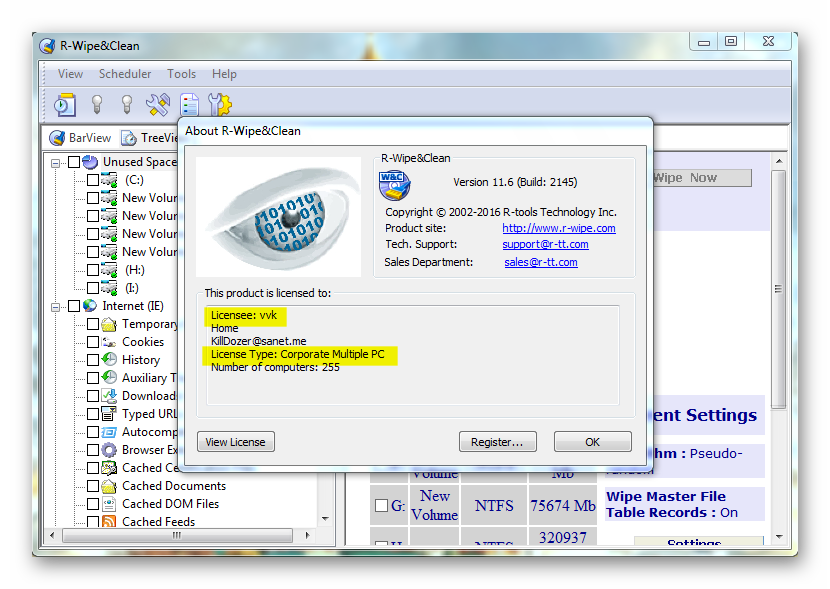Screen dimensions: 830x589
Task: Switch to the BarView tab
Action: point(80,138)
